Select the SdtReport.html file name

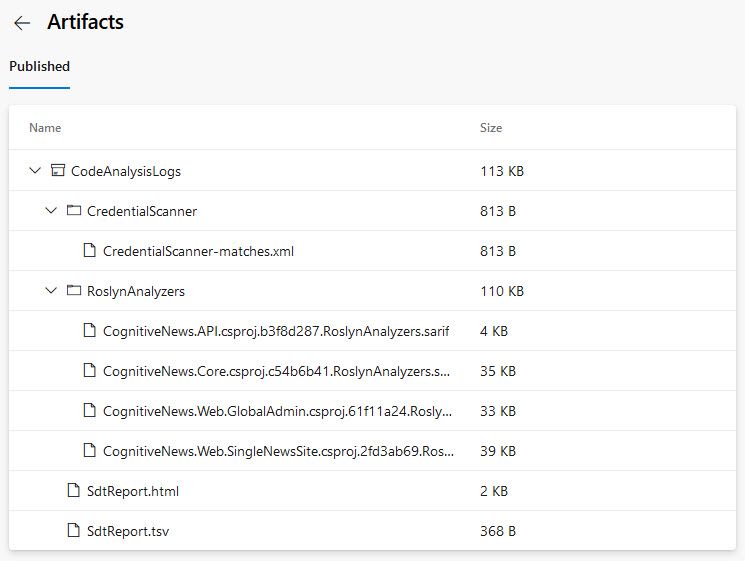tap(133, 491)
